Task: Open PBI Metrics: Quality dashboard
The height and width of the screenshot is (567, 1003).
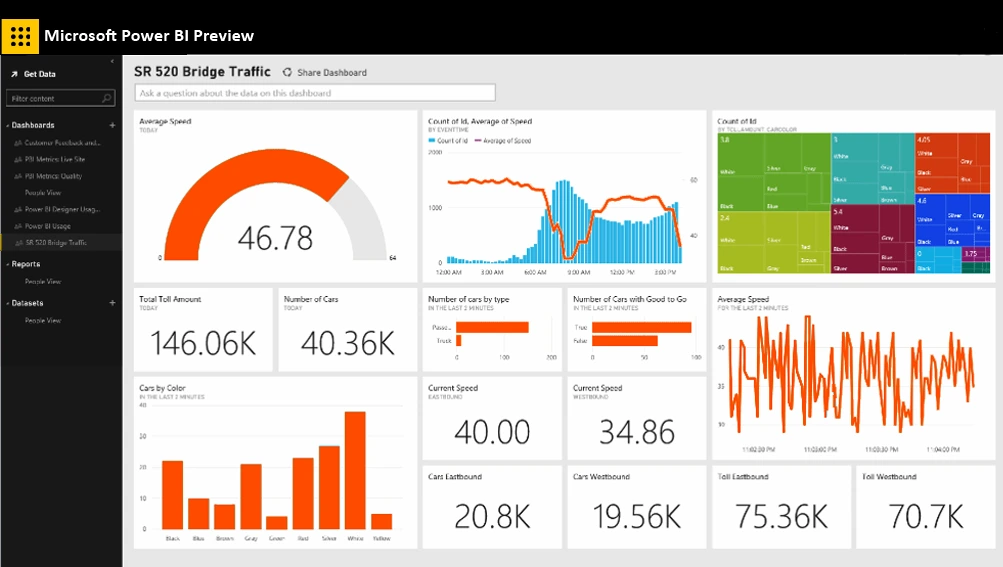Action: [x=53, y=176]
